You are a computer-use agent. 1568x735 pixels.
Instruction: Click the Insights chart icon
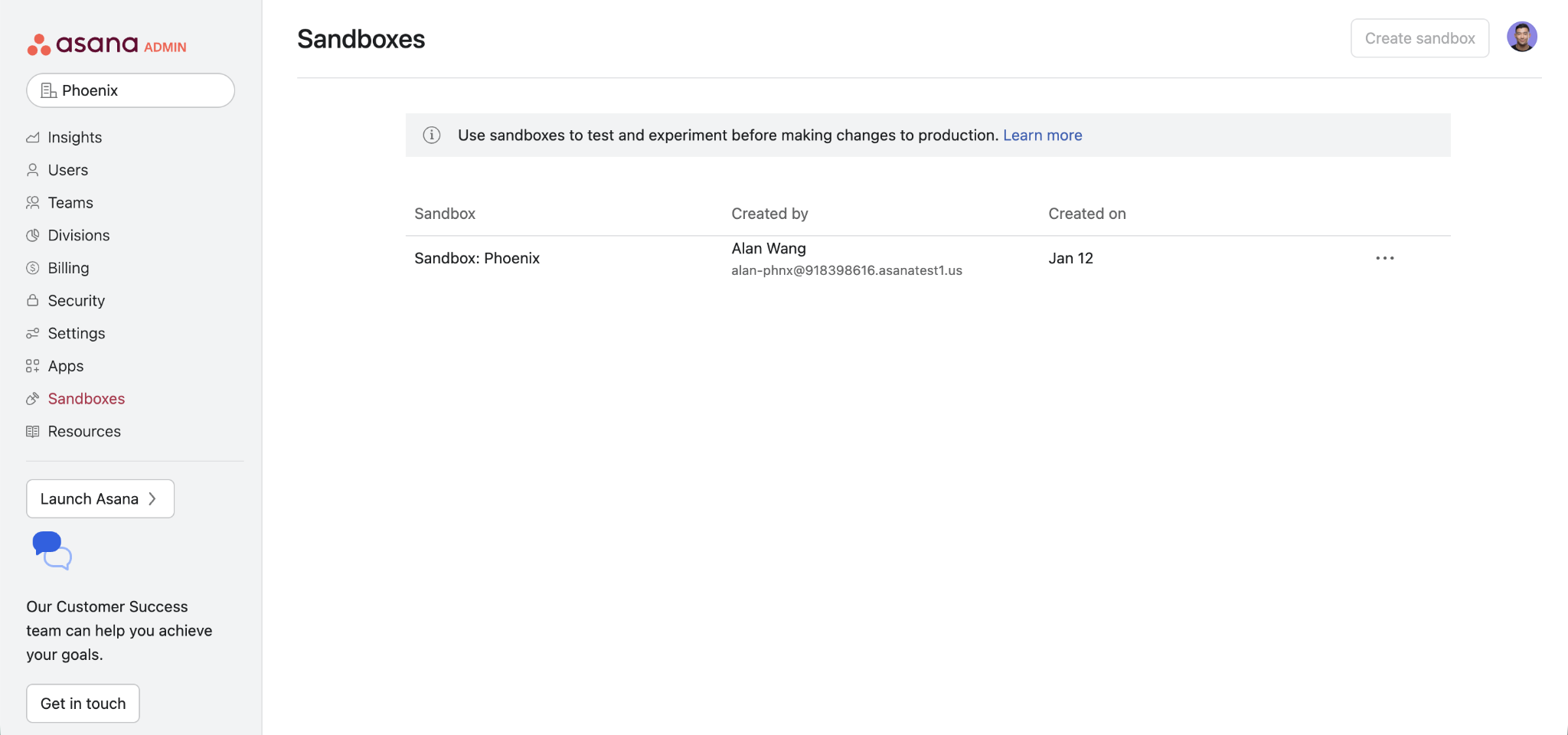click(x=32, y=138)
